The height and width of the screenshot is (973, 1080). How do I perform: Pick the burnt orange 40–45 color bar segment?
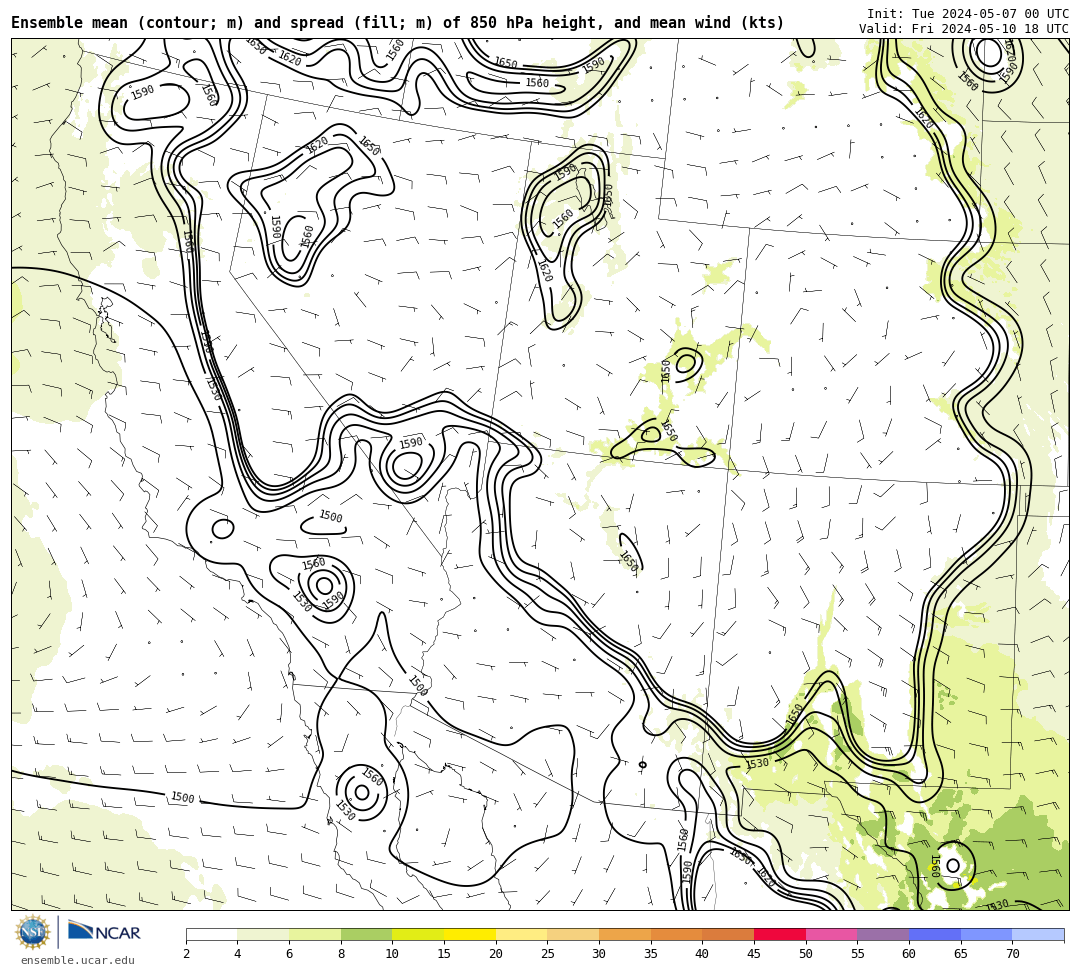(728, 934)
